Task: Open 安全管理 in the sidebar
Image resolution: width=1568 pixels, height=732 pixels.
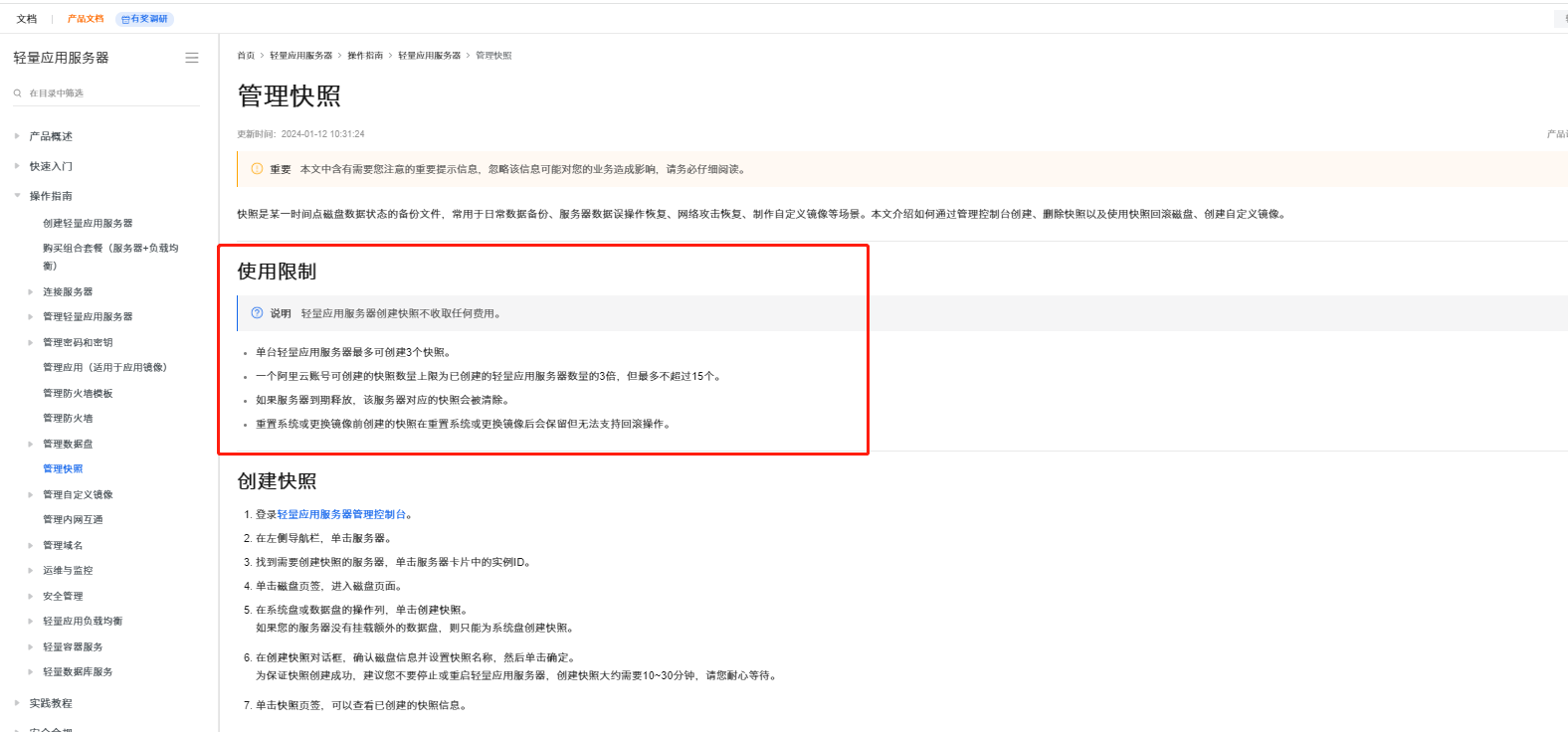Action: click(x=63, y=596)
